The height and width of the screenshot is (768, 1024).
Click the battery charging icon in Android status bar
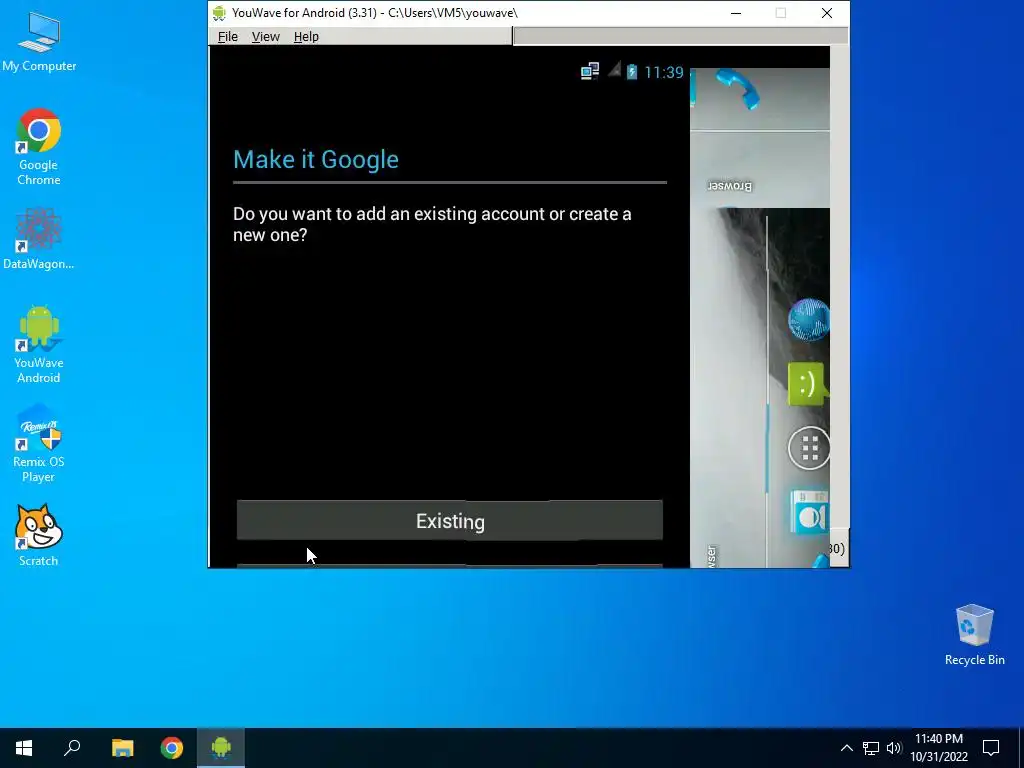tap(632, 72)
